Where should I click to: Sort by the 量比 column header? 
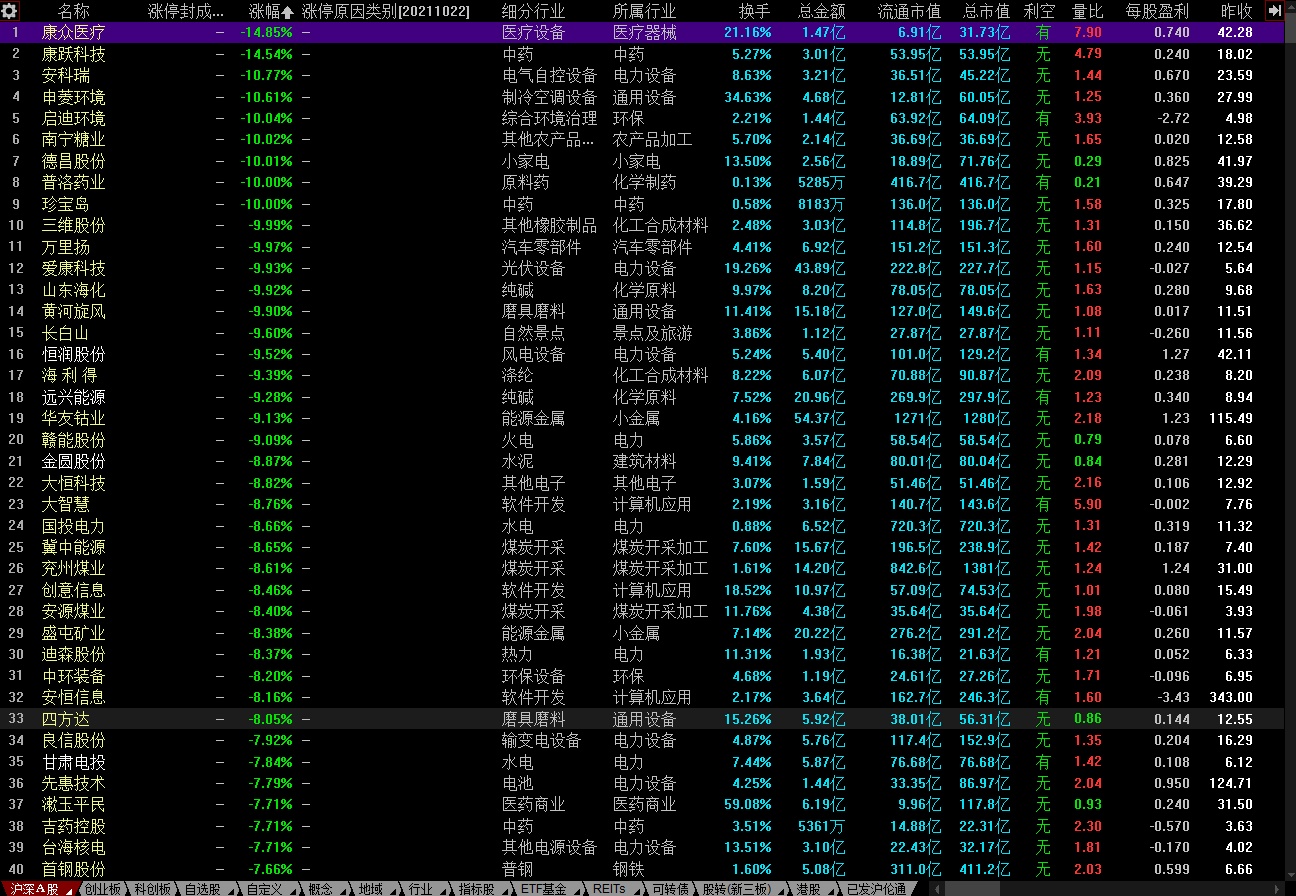[1087, 11]
